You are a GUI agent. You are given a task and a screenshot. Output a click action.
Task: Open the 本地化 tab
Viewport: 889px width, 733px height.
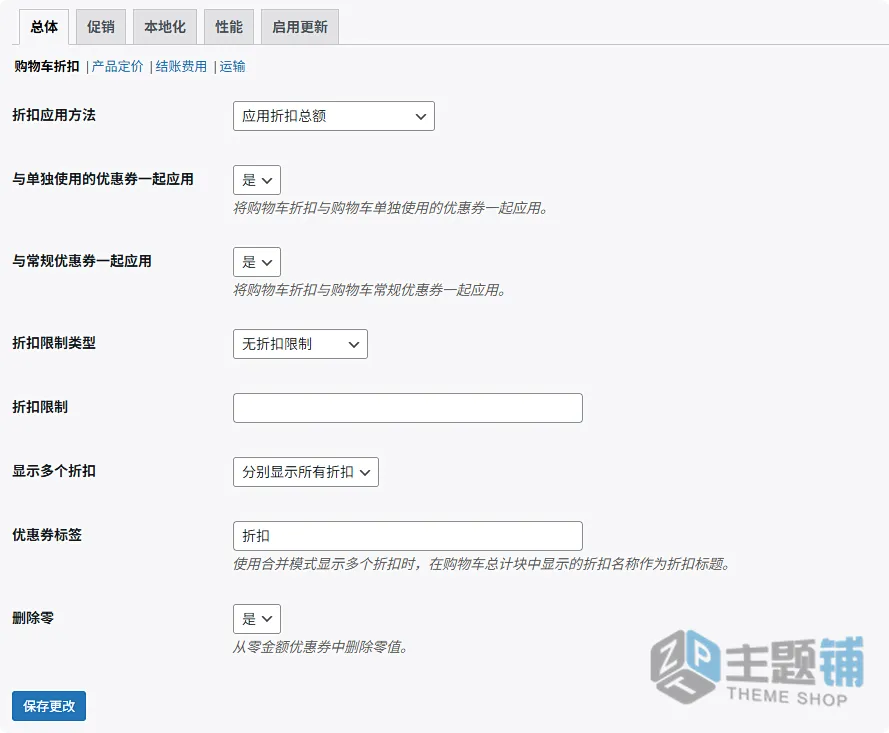click(x=164, y=27)
